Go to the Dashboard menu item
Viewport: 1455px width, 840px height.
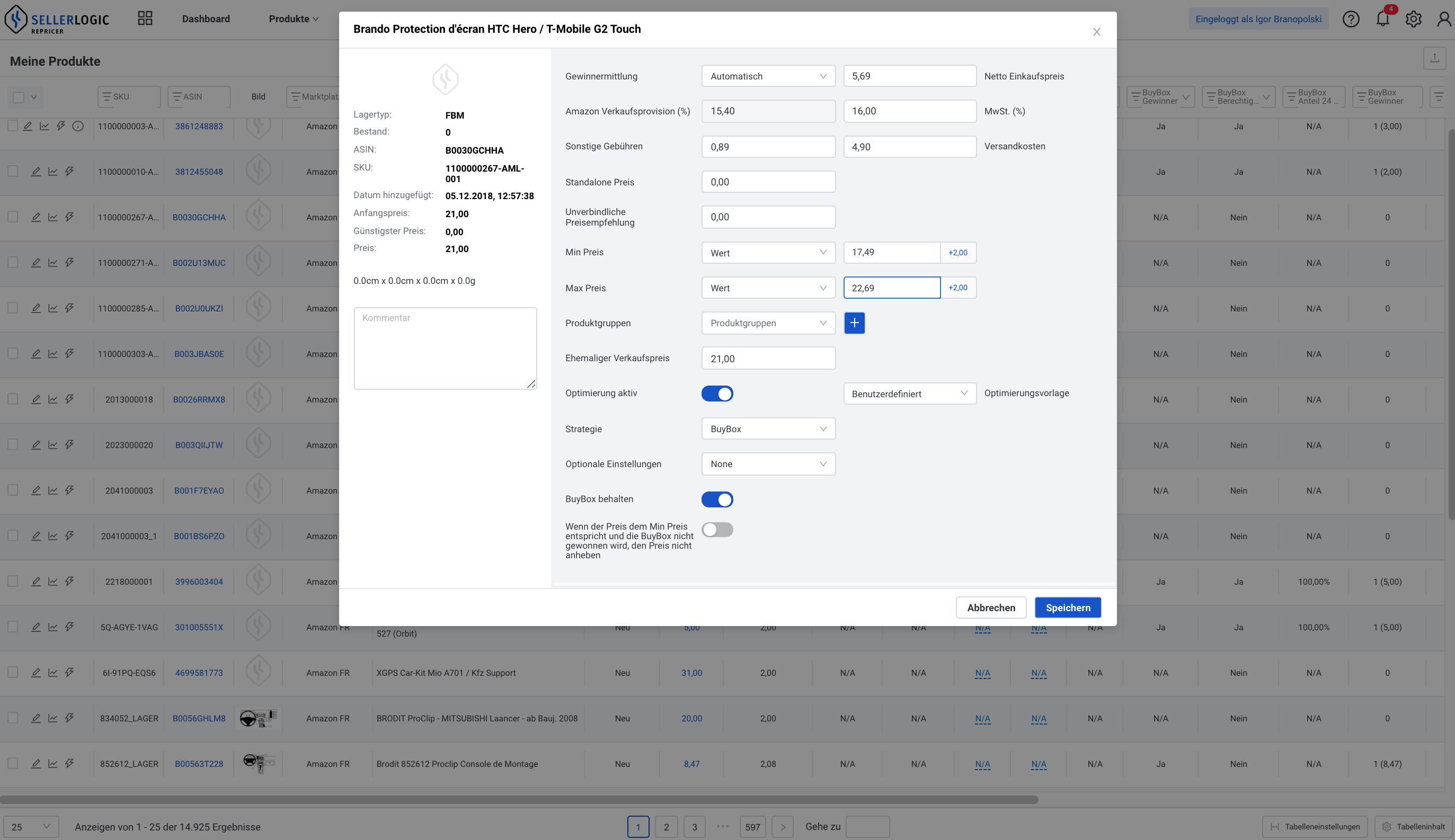206,19
